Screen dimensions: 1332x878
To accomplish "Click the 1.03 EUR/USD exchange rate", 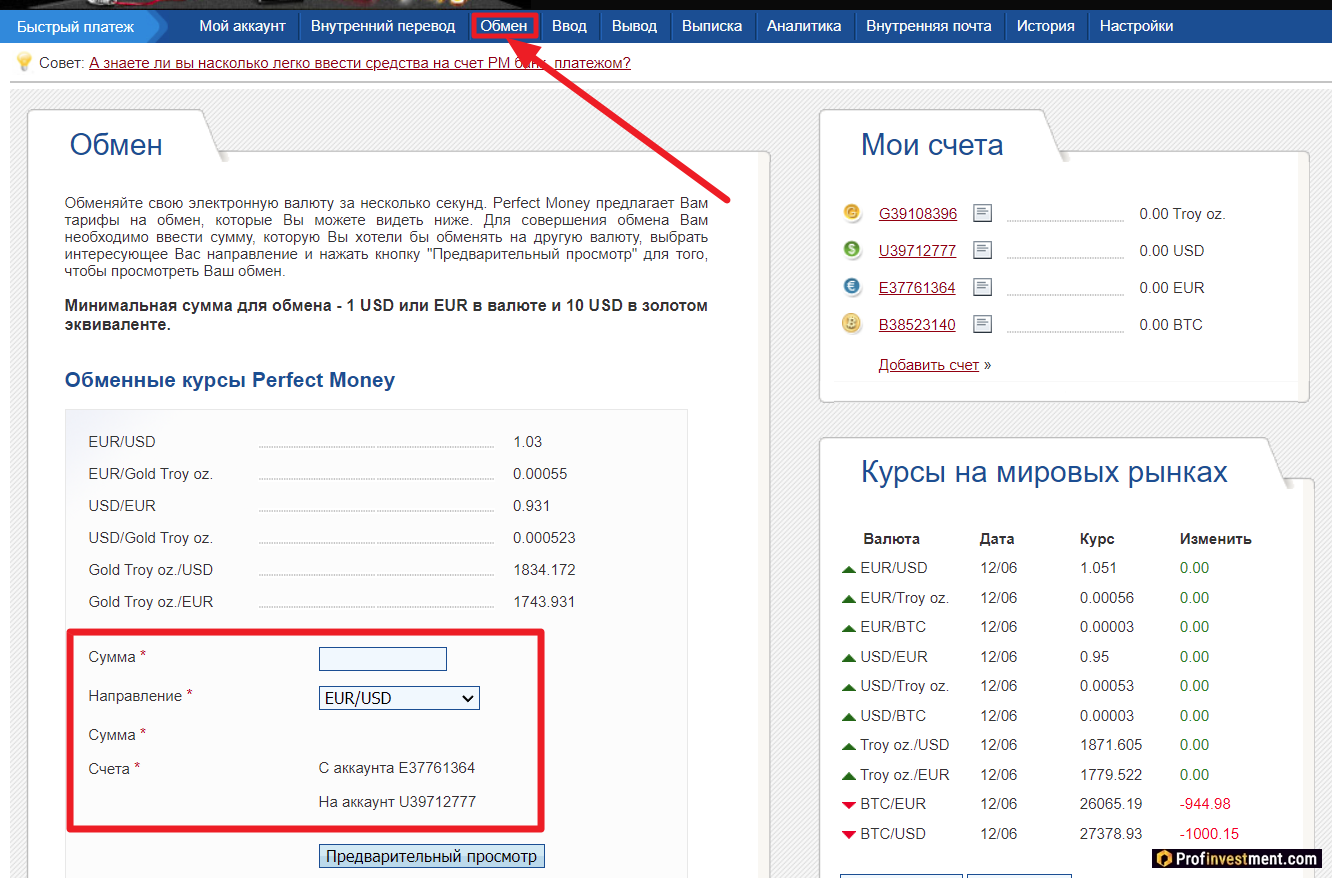I will pos(527,442).
